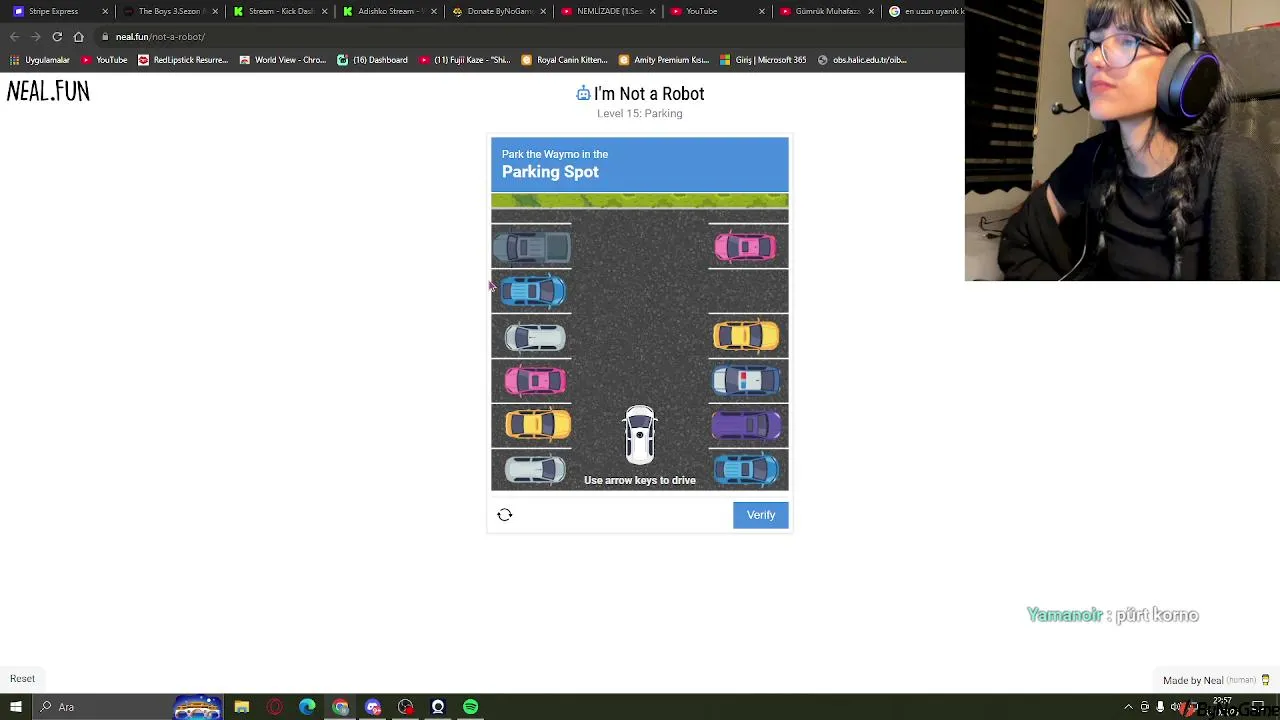
Task: Open the (16) Dashboard bookmark
Action: [372, 60]
